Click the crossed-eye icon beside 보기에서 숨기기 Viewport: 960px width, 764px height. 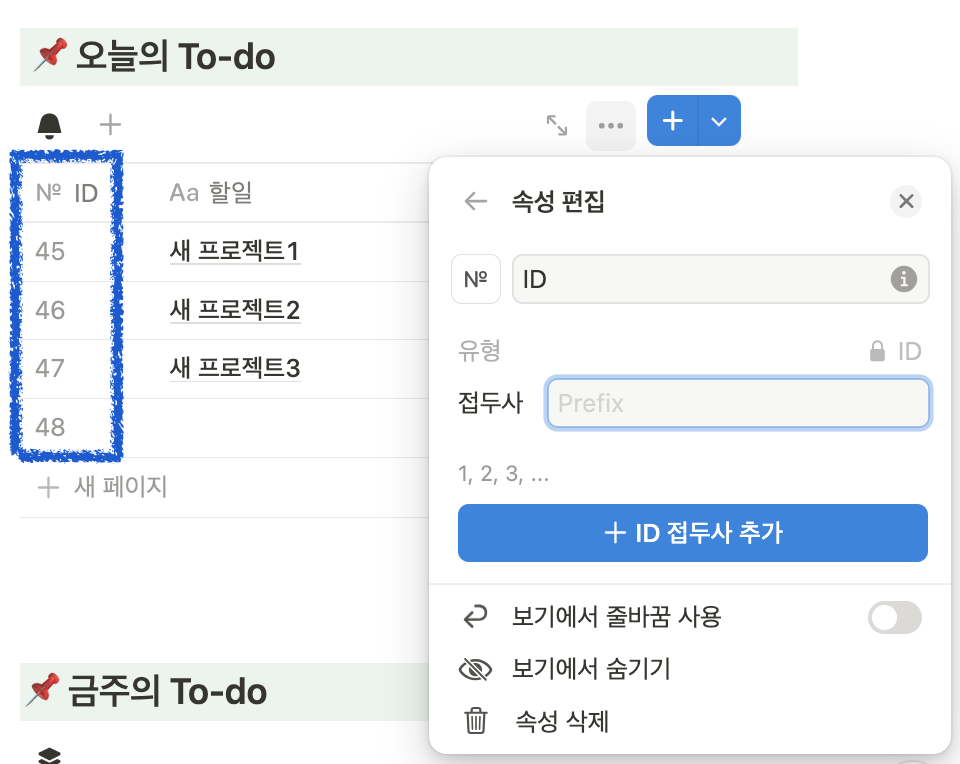[x=476, y=669]
